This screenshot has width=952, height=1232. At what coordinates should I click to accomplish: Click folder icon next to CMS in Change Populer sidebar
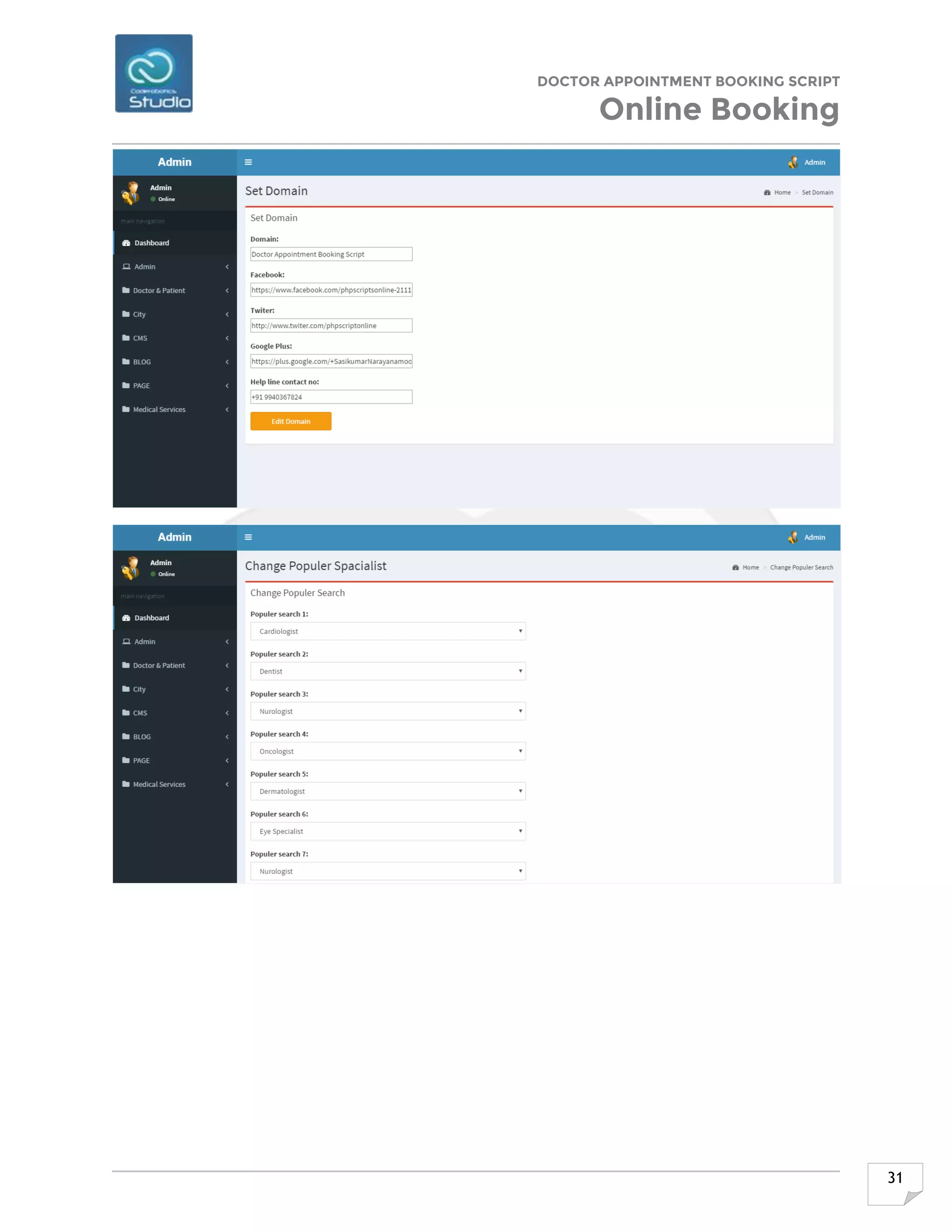coord(126,713)
